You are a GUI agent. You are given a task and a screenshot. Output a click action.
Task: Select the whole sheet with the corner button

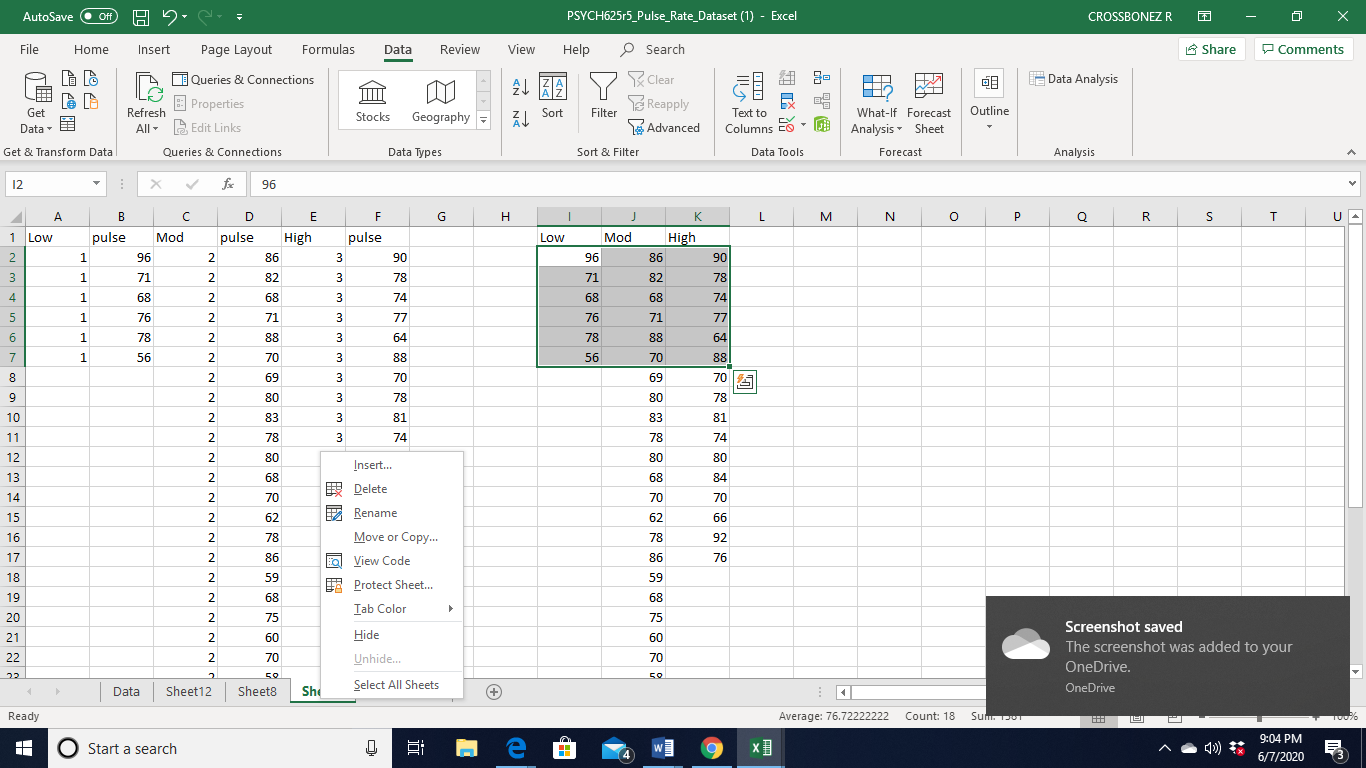click(15, 217)
